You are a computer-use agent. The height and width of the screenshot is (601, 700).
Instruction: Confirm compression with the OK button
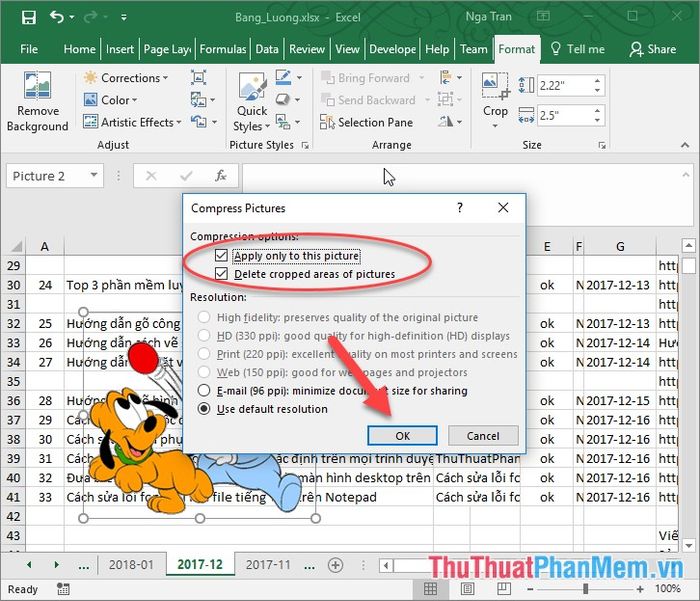click(x=402, y=435)
